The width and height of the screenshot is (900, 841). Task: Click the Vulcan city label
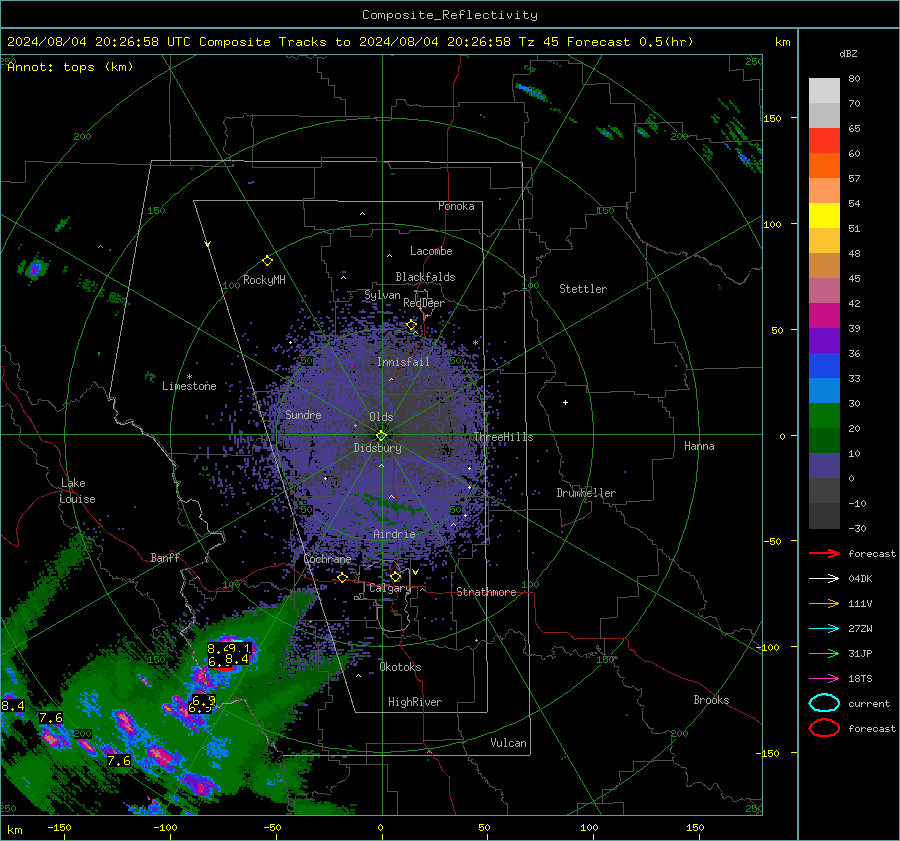pos(508,743)
